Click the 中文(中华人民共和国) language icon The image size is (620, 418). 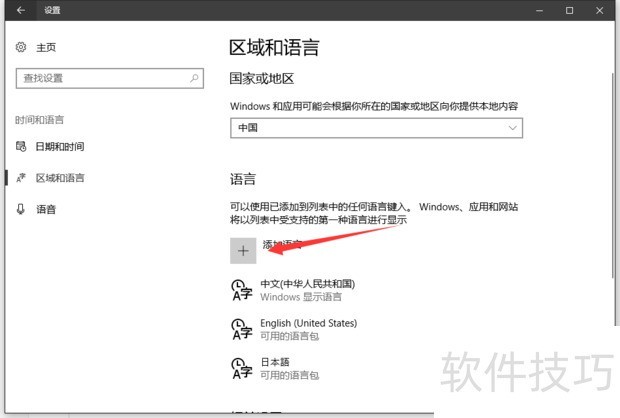click(240, 290)
